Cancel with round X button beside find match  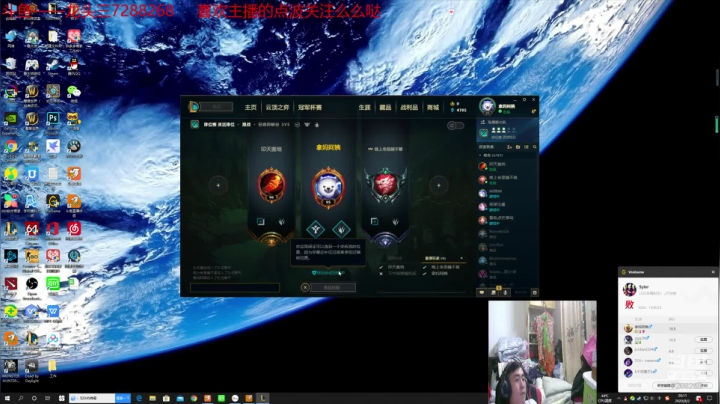tap(305, 287)
